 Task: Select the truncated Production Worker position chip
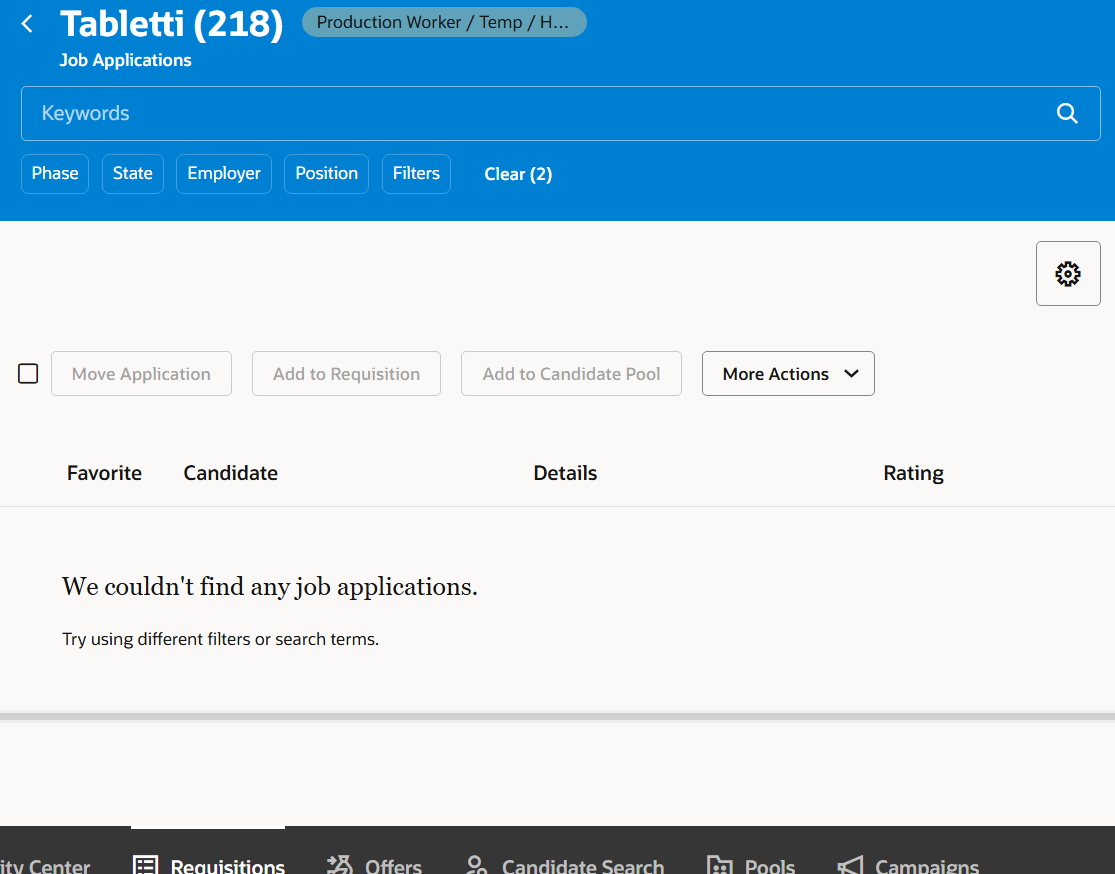(x=444, y=22)
